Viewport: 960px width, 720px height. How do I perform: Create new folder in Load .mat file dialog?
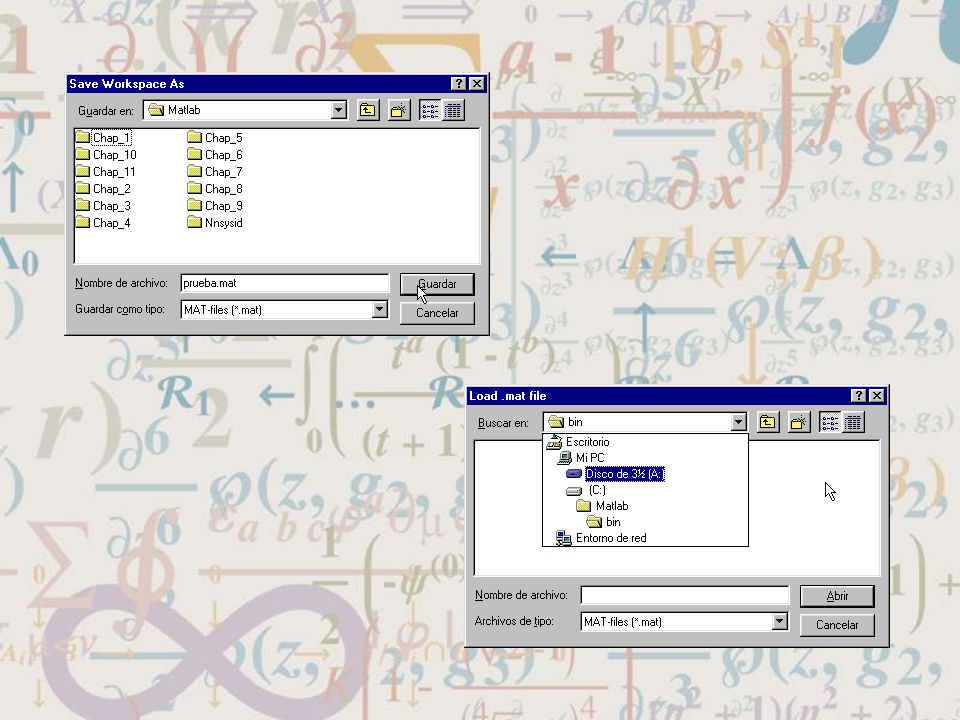point(799,422)
